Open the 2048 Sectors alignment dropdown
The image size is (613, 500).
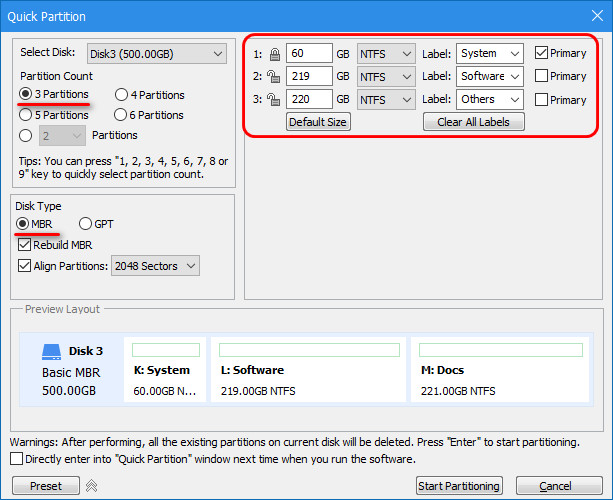(x=155, y=266)
